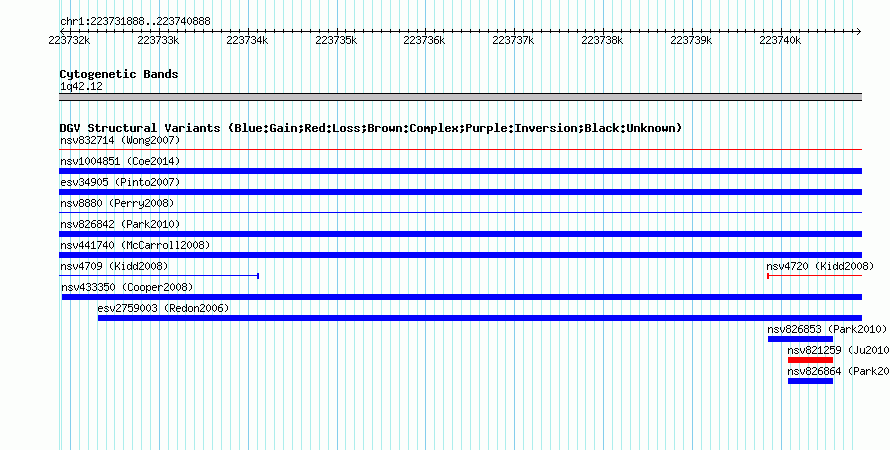This screenshot has width=890, height=450.
Task: Click the blue bar under esv2759003
Action: click(480, 318)
